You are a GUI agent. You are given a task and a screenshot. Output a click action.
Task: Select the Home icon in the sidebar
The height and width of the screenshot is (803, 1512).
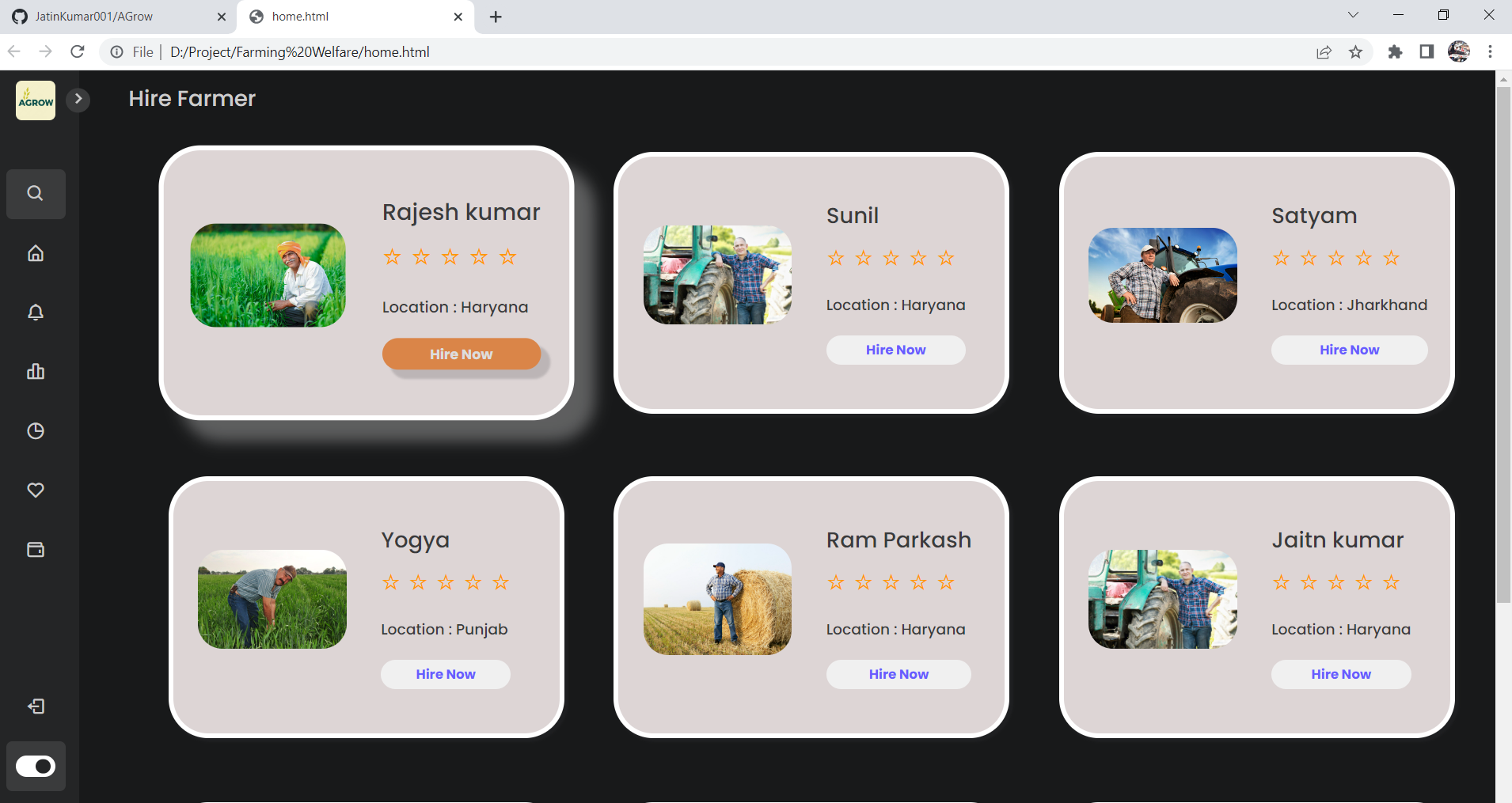click(36, 253)
